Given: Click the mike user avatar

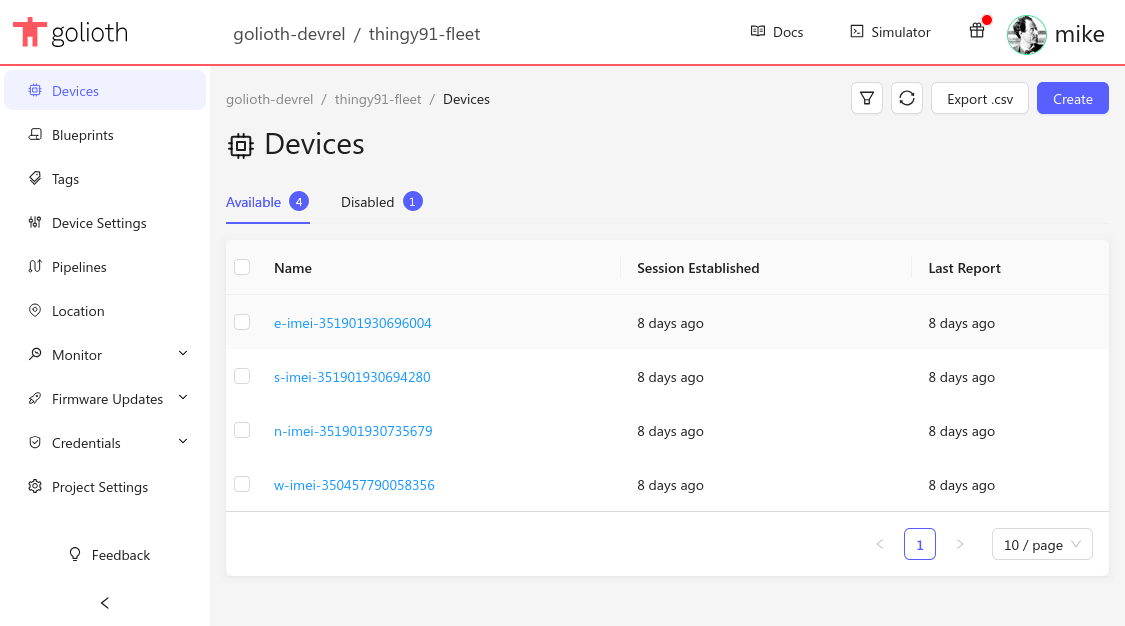Looking at the screenshot, I should [x=1027, y=34].
